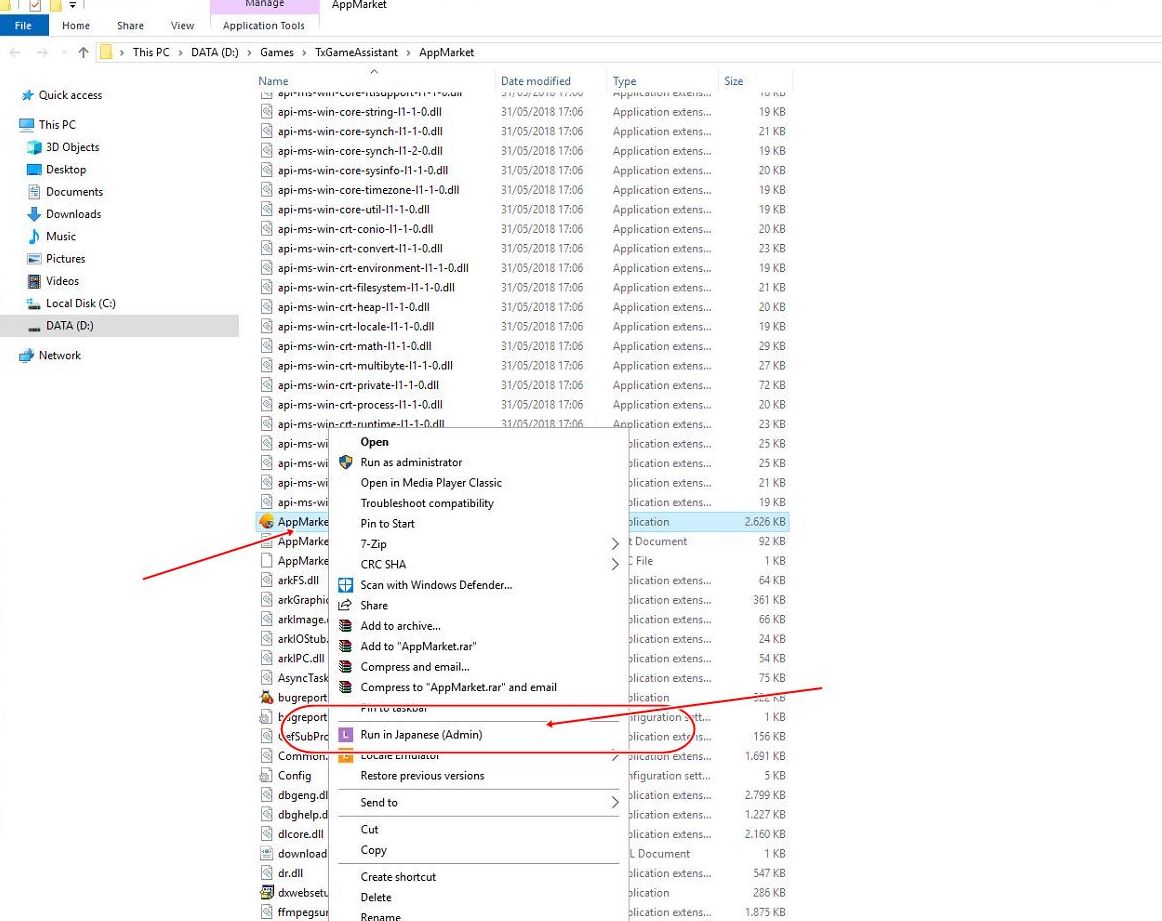Open the File ribbon tab
Screen dimensions: 1162x921
[24, 25]
